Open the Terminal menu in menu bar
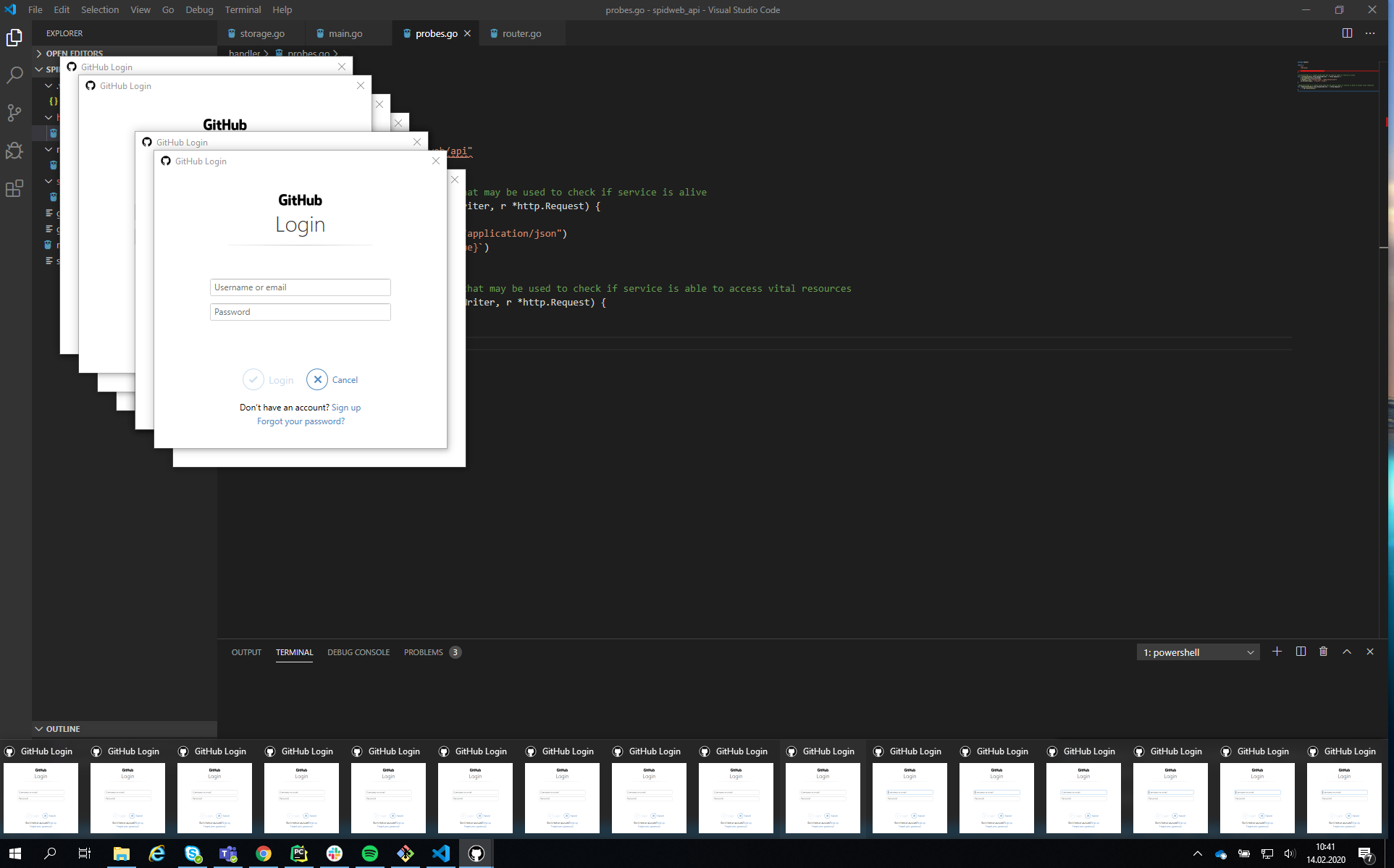 [243, 9]
